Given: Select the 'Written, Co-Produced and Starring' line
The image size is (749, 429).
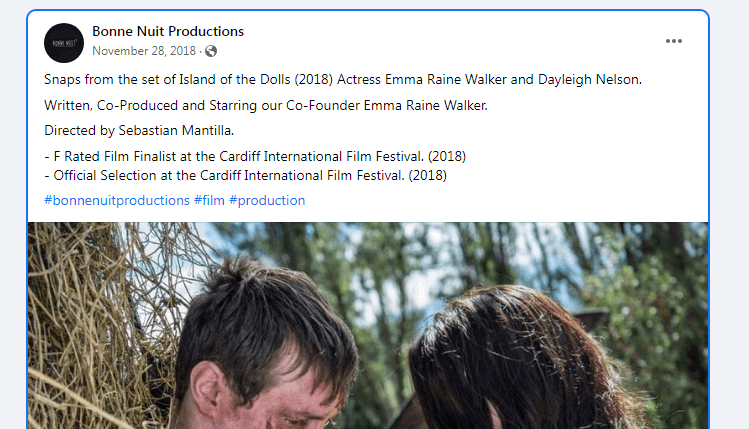Looking at the screenshot, I should [x=266, y=106].
